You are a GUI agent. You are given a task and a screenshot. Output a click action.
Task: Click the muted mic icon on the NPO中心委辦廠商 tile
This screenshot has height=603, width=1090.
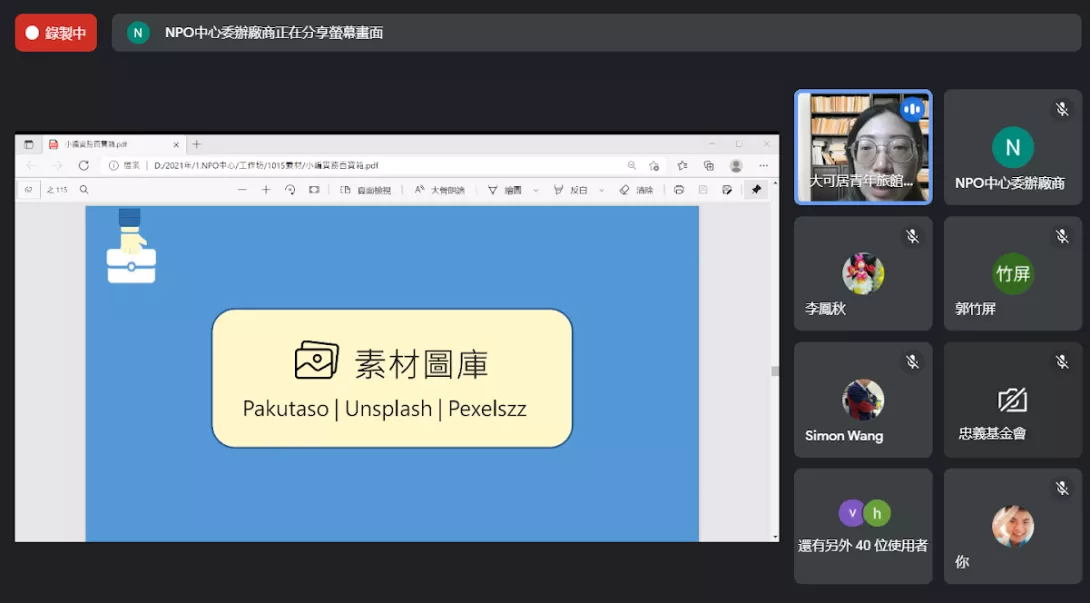pos(1062,109)
